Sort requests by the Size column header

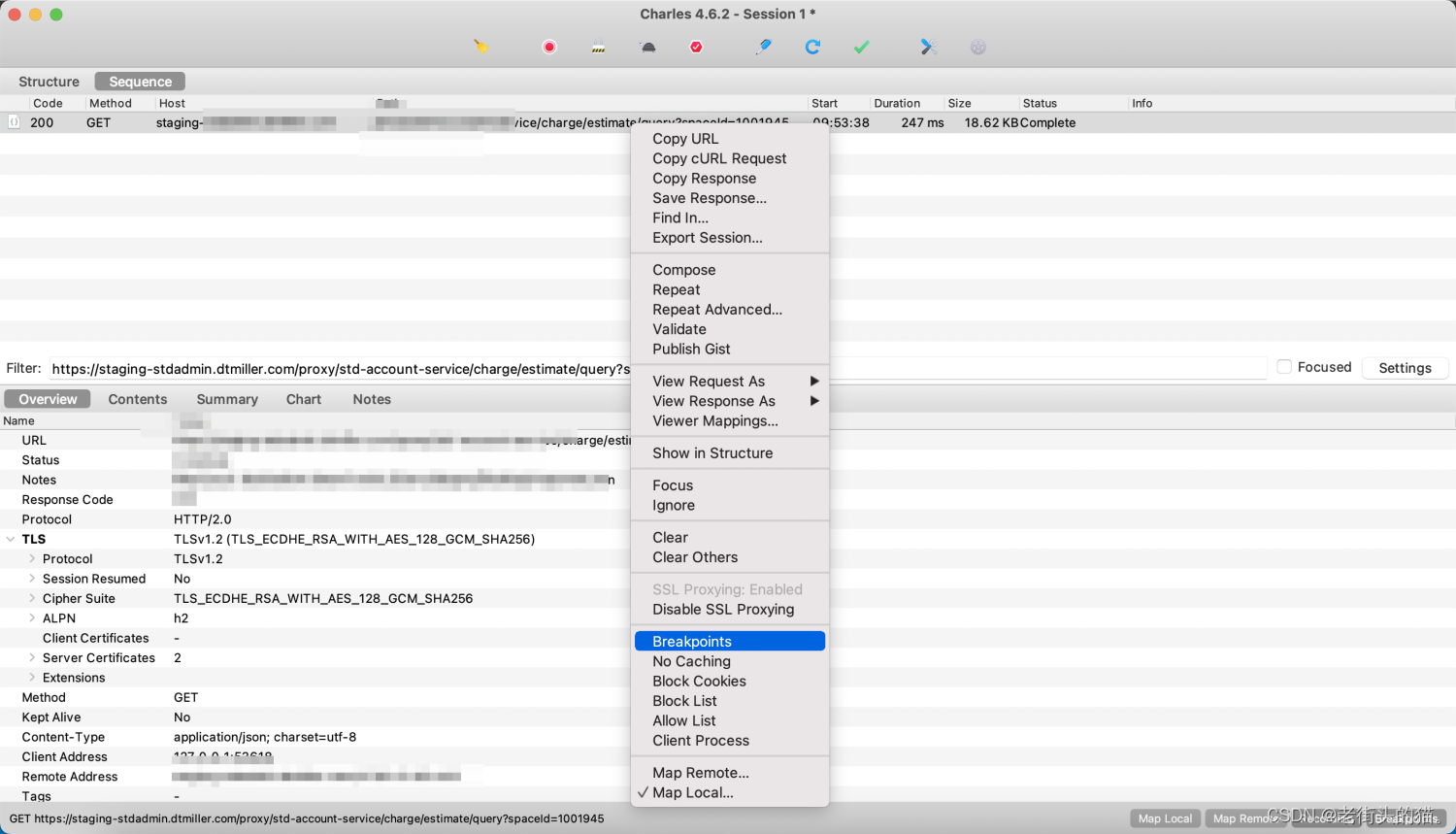click(x=982, y=103)
